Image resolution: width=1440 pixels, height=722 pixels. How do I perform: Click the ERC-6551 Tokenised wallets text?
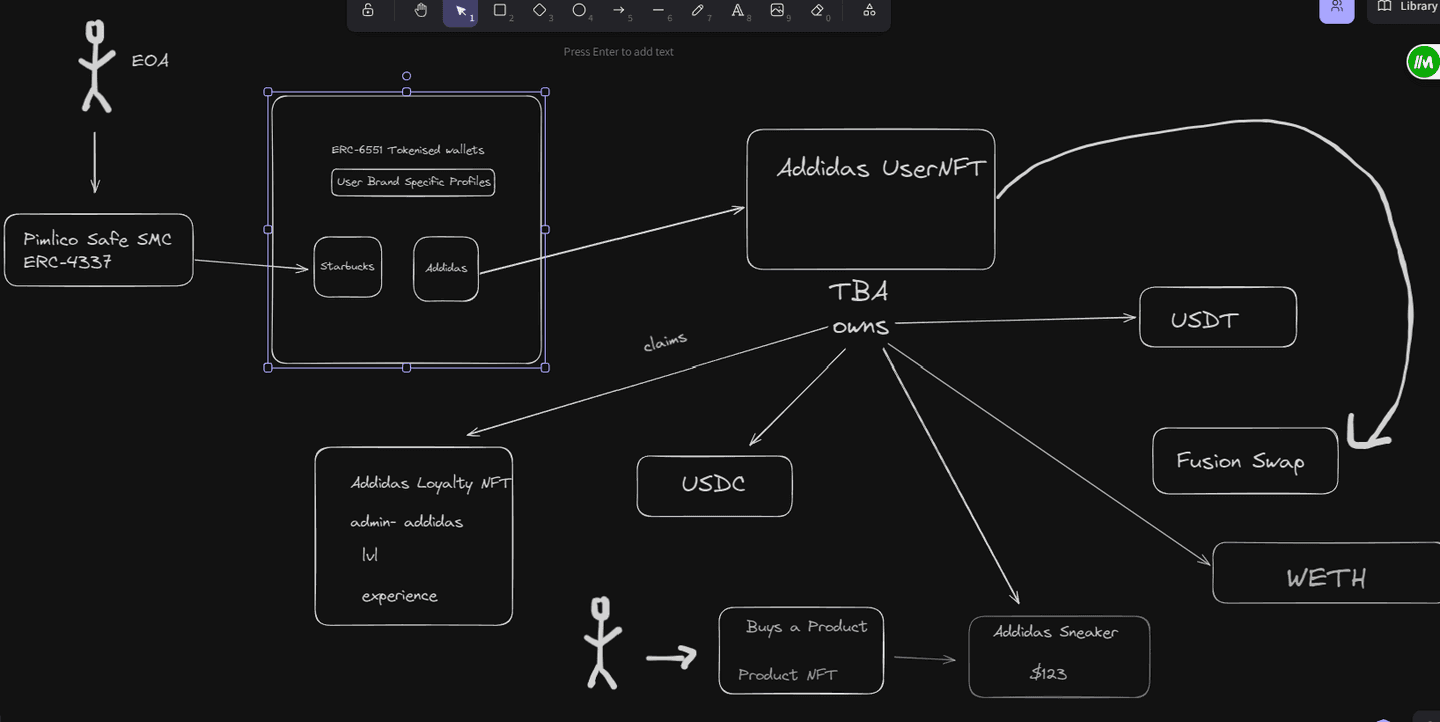tap(408, 150)
